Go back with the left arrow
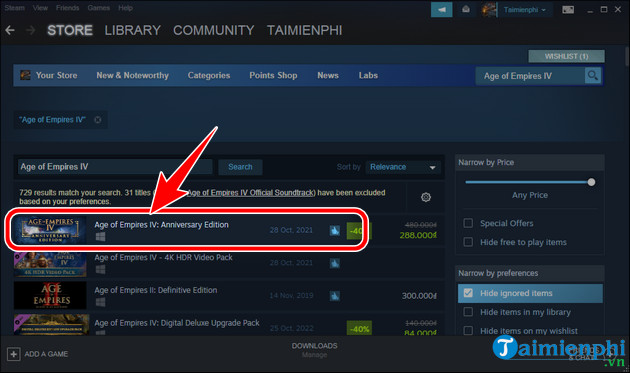The image size is (630, 373). (10, 30)
